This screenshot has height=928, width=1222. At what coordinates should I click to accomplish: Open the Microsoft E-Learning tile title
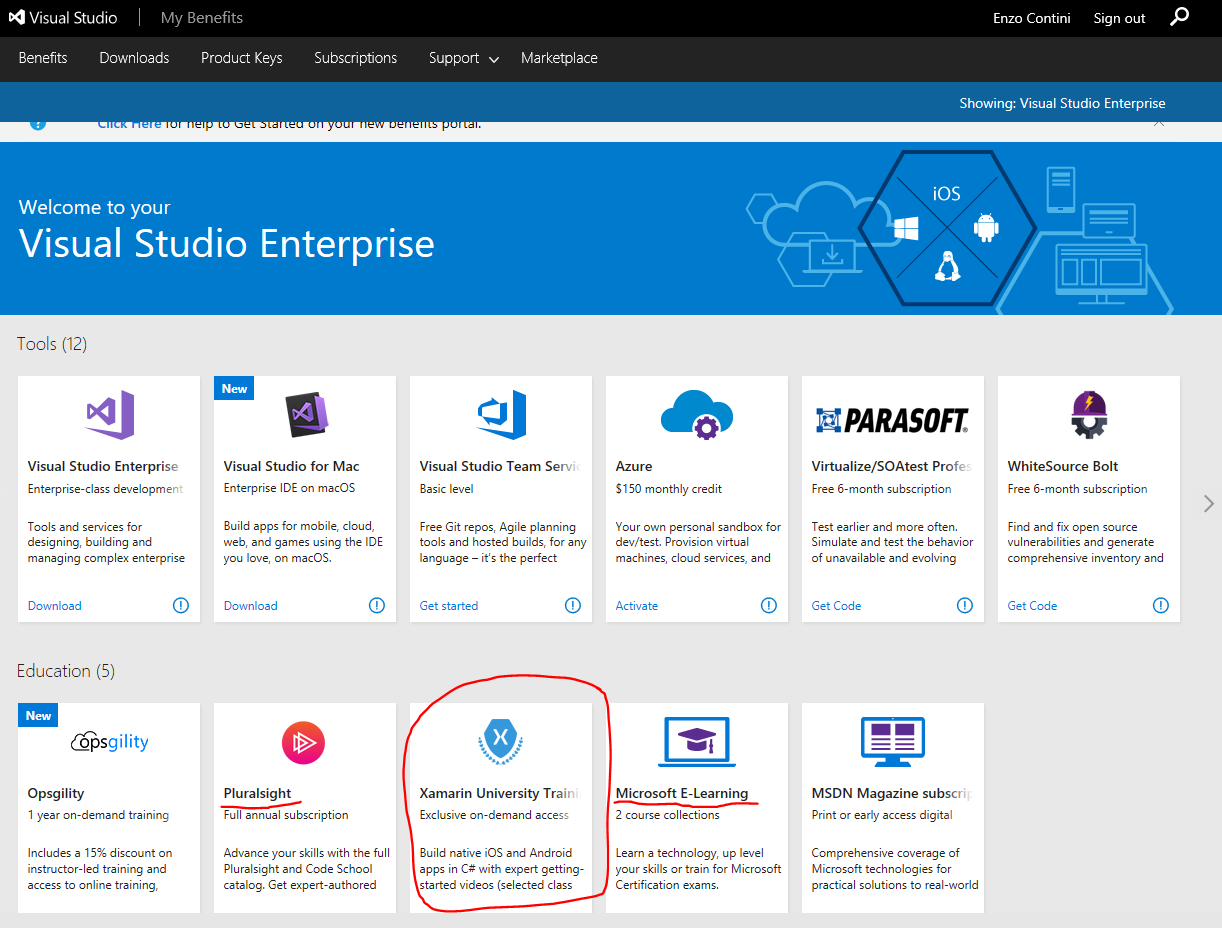coord(682,793)
